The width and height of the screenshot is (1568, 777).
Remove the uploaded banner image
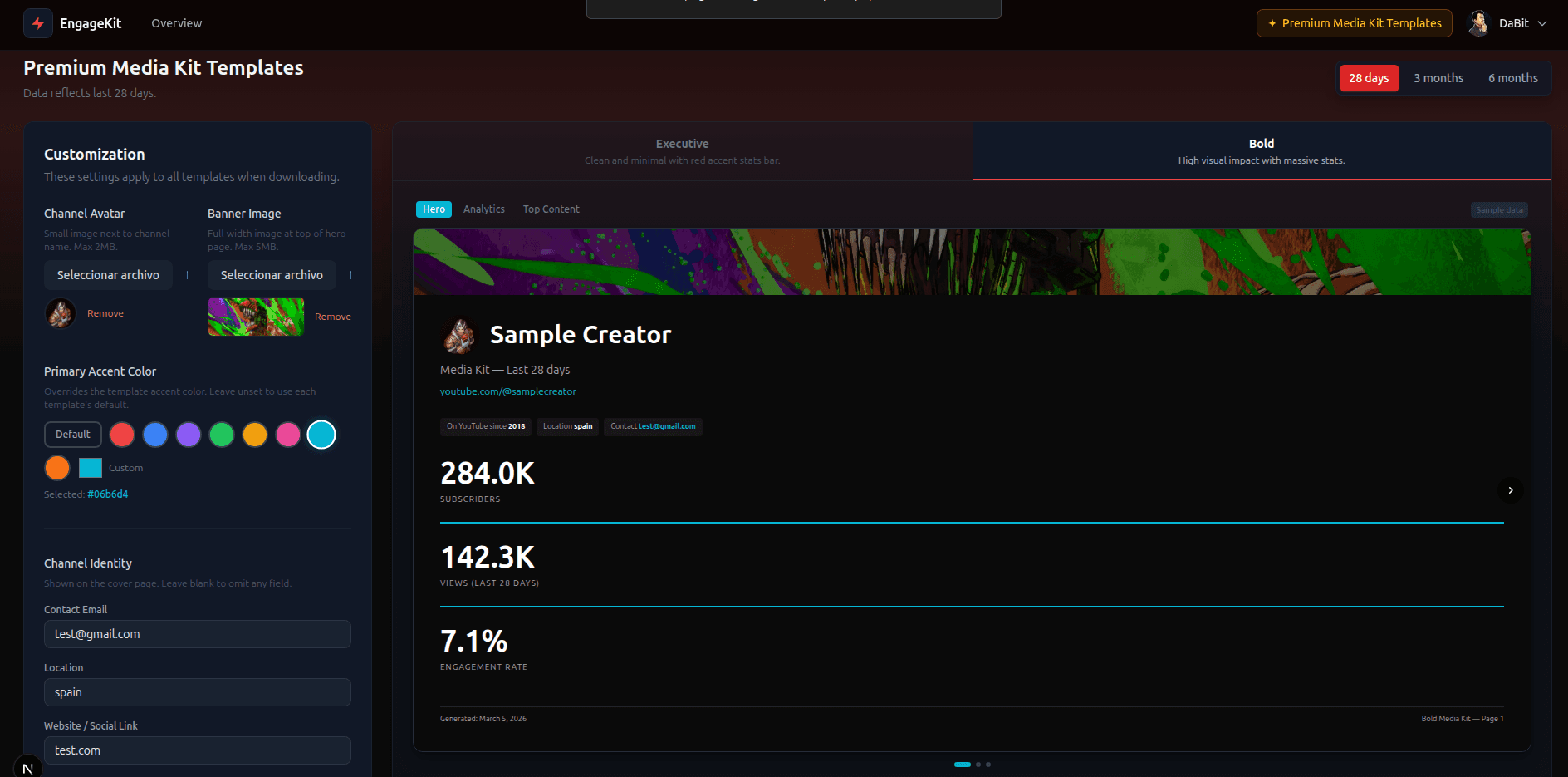(332, 317)
